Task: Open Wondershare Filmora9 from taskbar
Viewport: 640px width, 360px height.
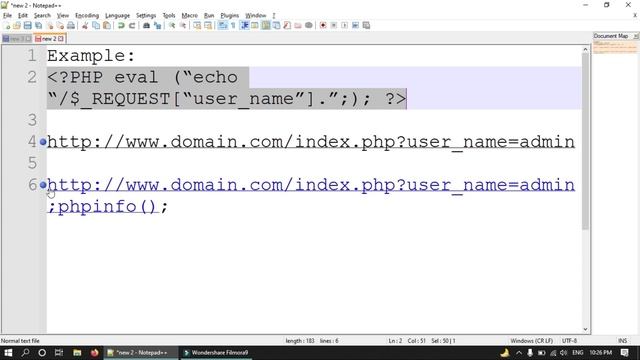Action: coord(216,353)
